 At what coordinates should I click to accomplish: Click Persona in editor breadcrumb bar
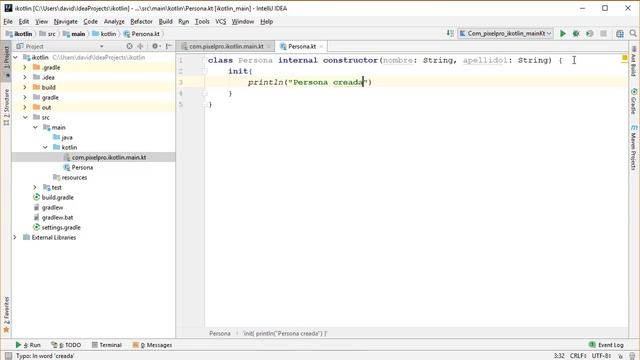point(220,333)
